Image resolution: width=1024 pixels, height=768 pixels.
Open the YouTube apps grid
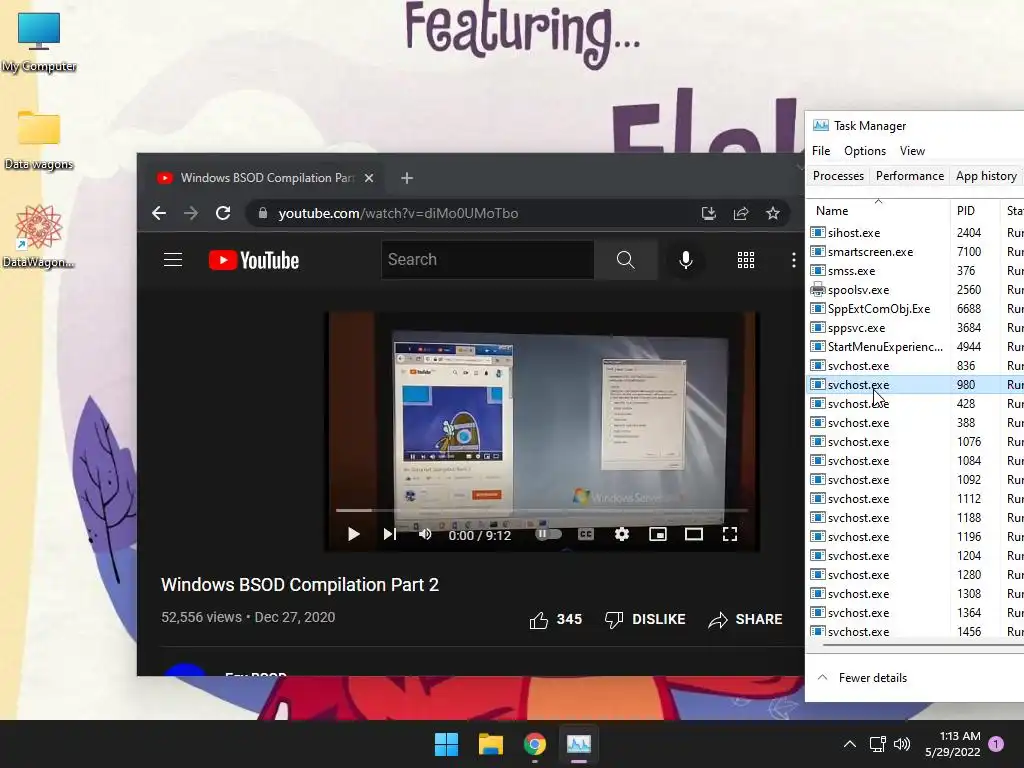tap(746, 260)
